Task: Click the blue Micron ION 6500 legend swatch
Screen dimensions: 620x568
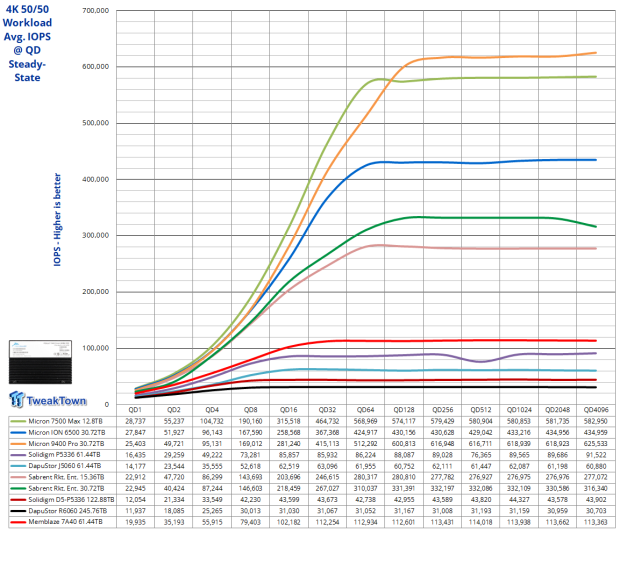Action: click(18, 433)
